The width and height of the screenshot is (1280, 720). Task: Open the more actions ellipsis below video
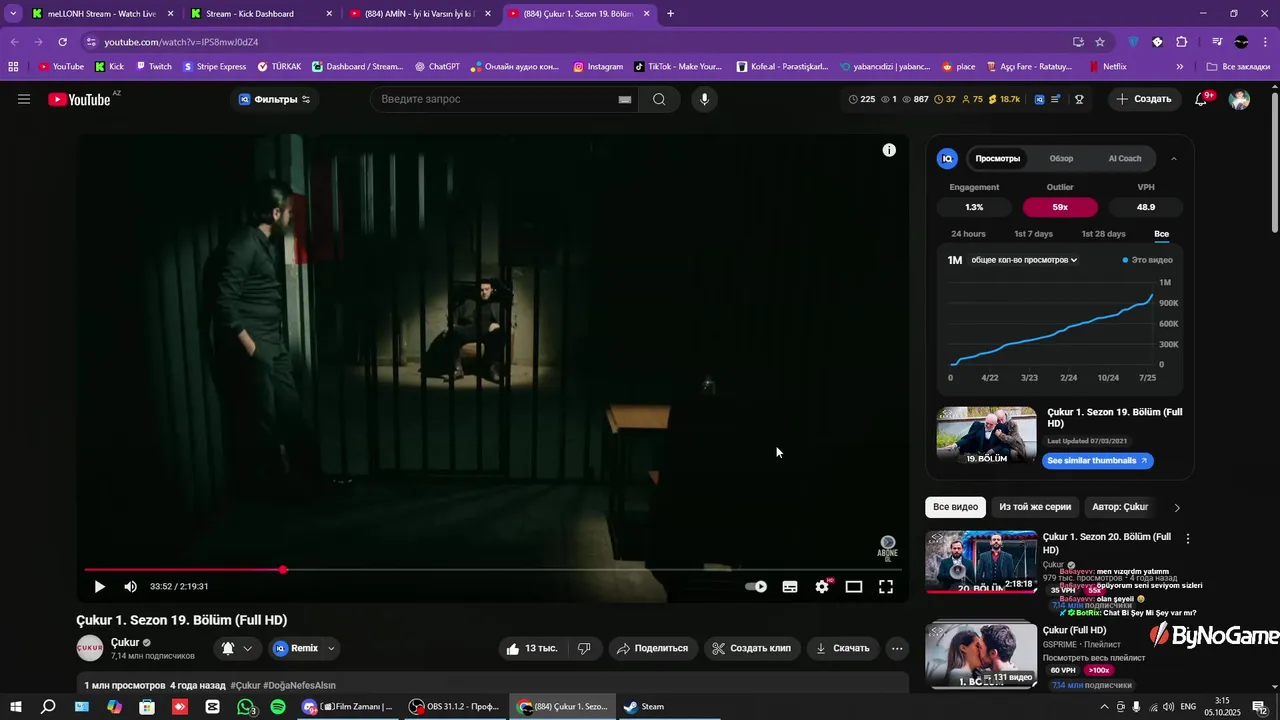pos(897,648)
